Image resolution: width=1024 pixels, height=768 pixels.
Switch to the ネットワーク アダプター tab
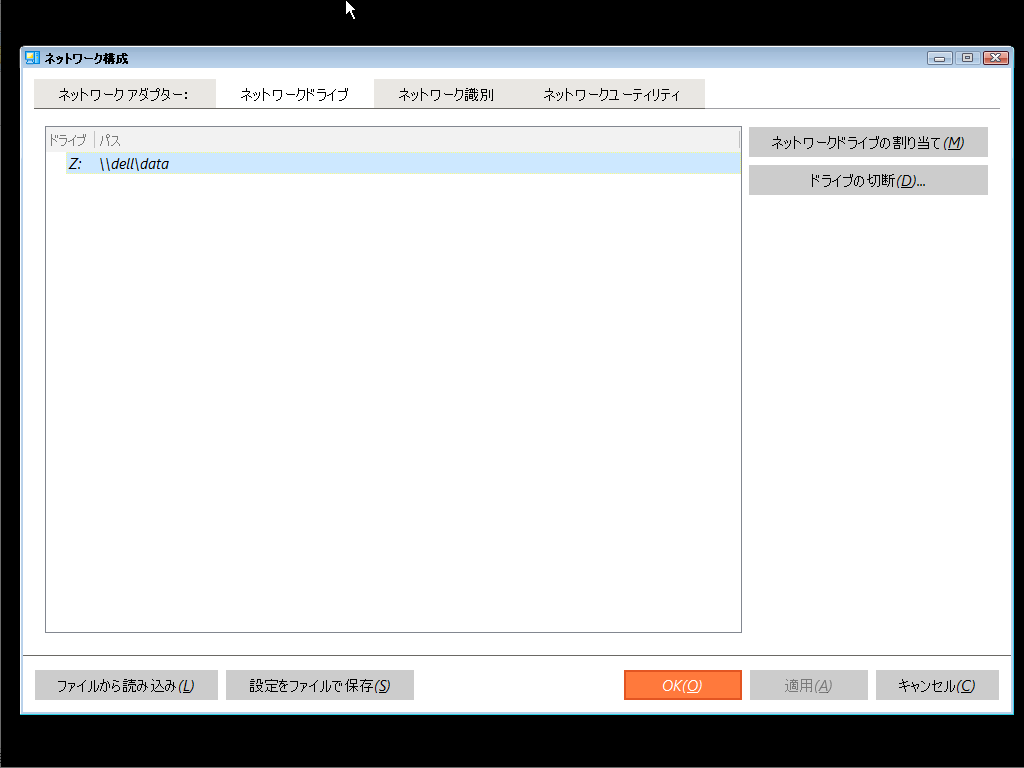tap(124, 93)
